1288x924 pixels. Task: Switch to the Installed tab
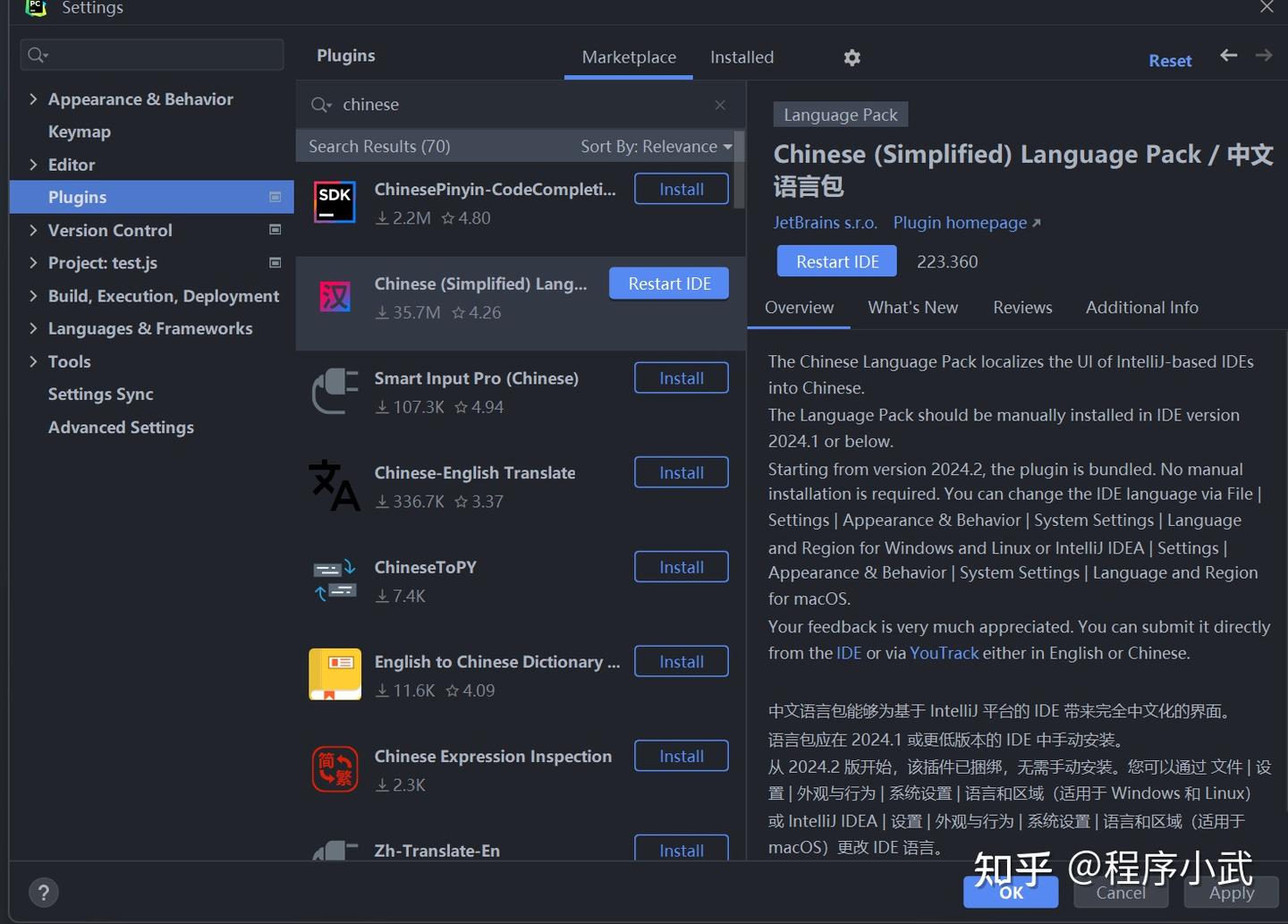pos(741,57)
